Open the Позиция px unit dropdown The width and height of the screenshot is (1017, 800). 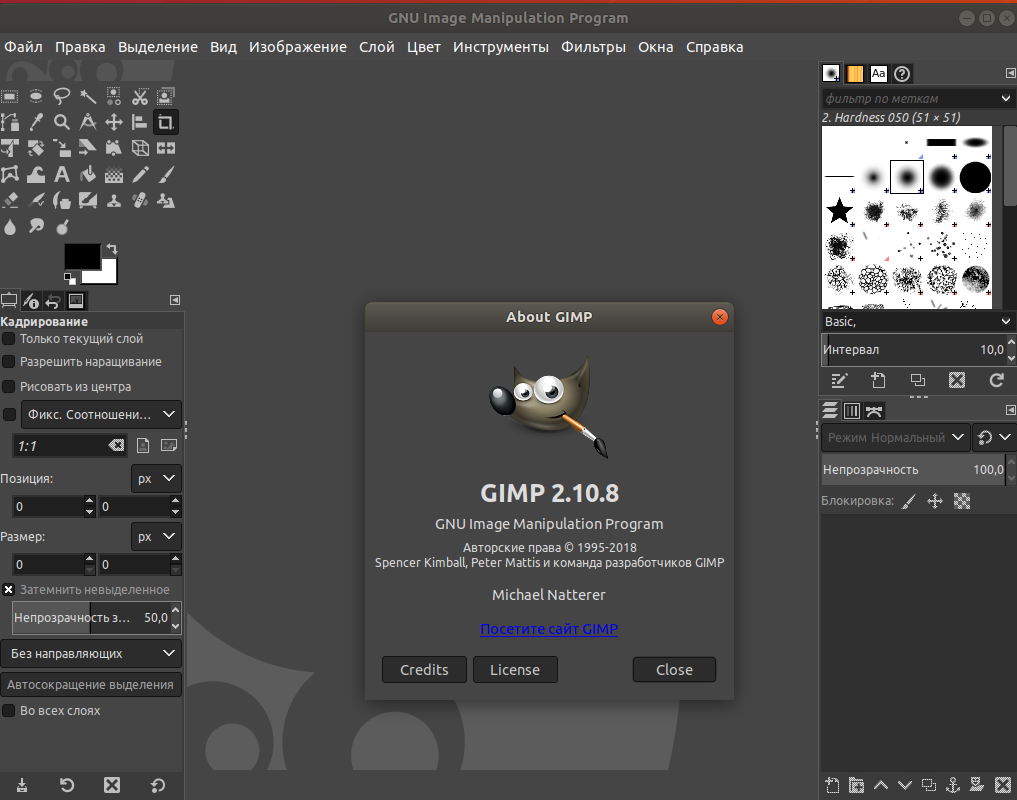[156, 478]
